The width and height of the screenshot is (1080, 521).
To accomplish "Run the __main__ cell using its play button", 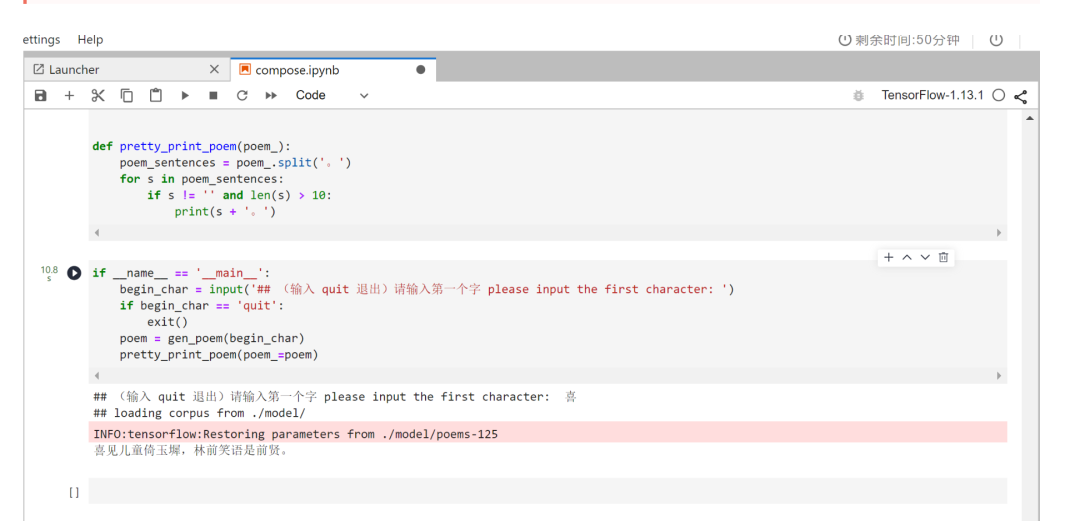I will (x=74, y=273).
